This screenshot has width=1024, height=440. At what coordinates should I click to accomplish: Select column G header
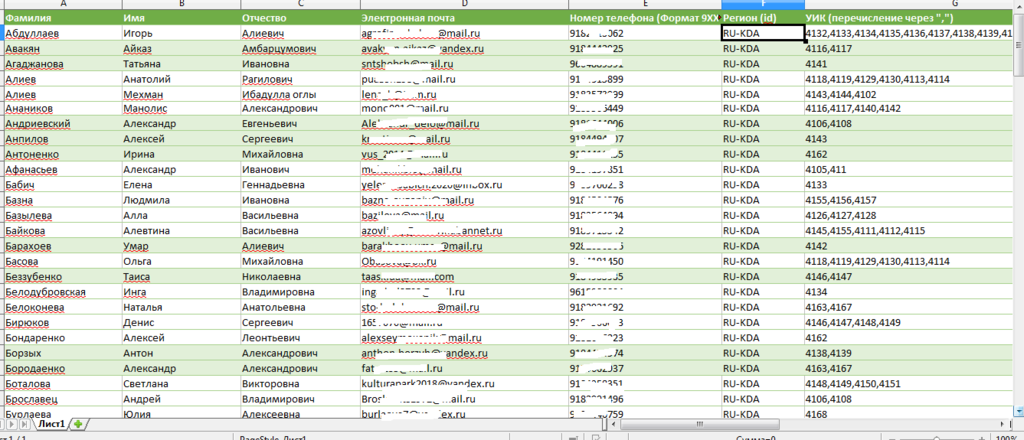pos(912,4)
